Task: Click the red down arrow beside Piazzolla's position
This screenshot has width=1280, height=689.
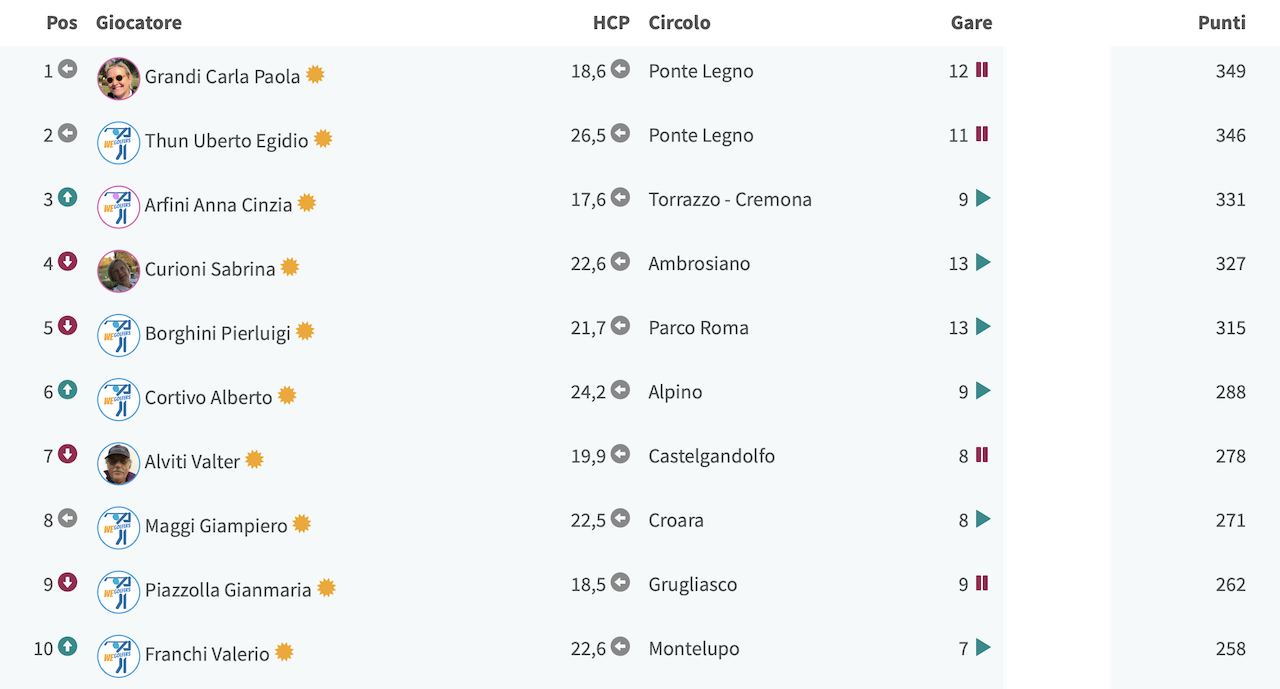Action: [x=67, y=582]
